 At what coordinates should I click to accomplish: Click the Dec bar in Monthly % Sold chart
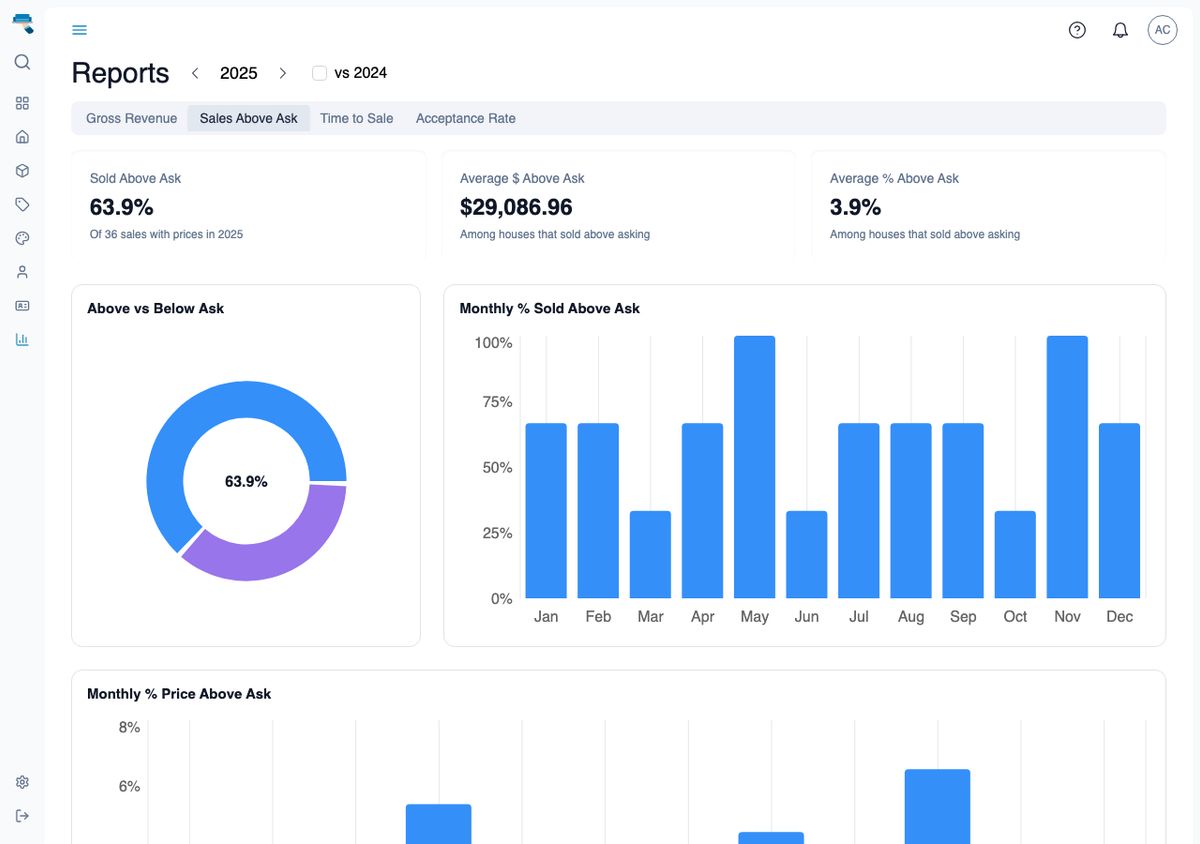click(1120, 511)
